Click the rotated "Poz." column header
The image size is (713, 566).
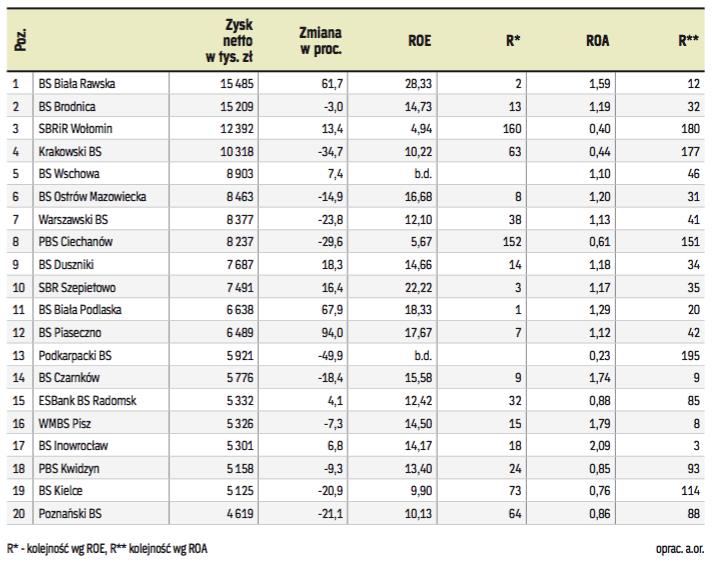[20, 42]
